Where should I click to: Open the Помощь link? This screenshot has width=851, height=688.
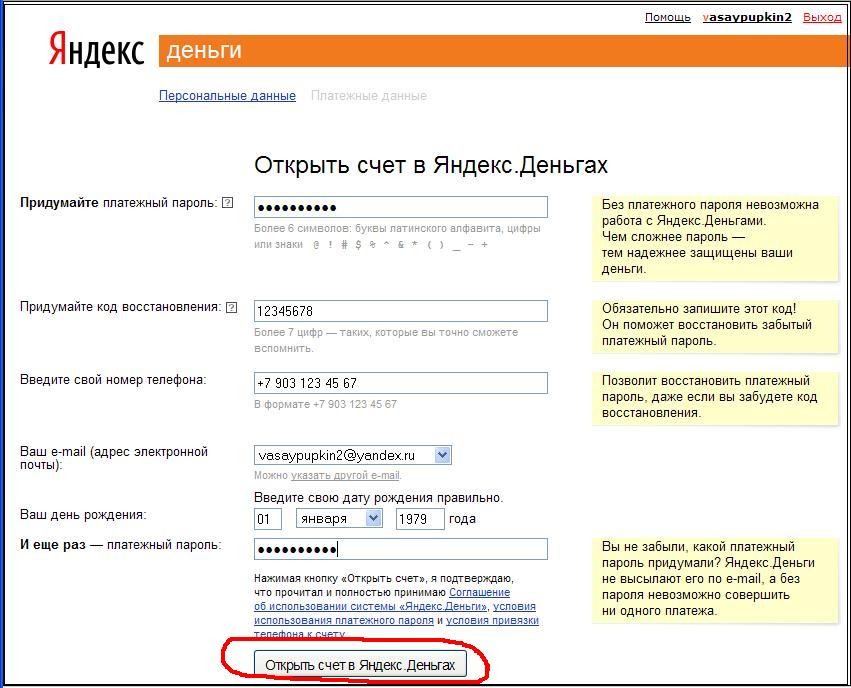[668, 17]
